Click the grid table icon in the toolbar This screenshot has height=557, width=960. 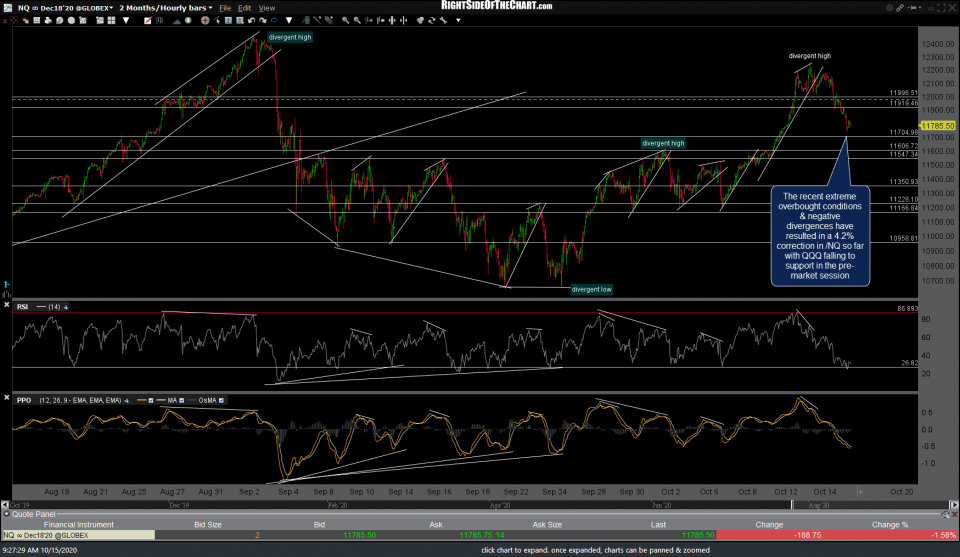tap(37, 20)
